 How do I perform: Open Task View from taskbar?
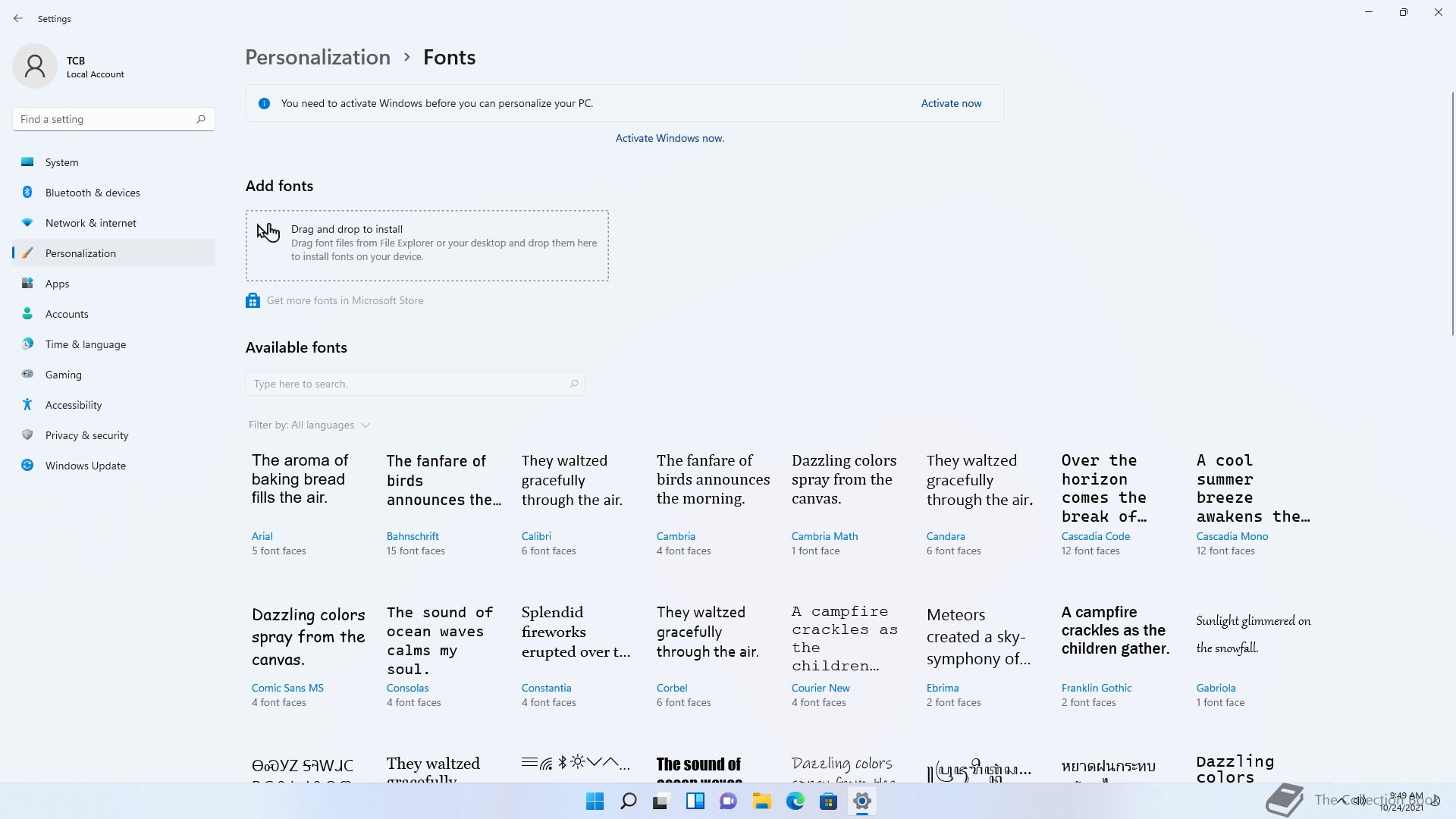point(662,801)
